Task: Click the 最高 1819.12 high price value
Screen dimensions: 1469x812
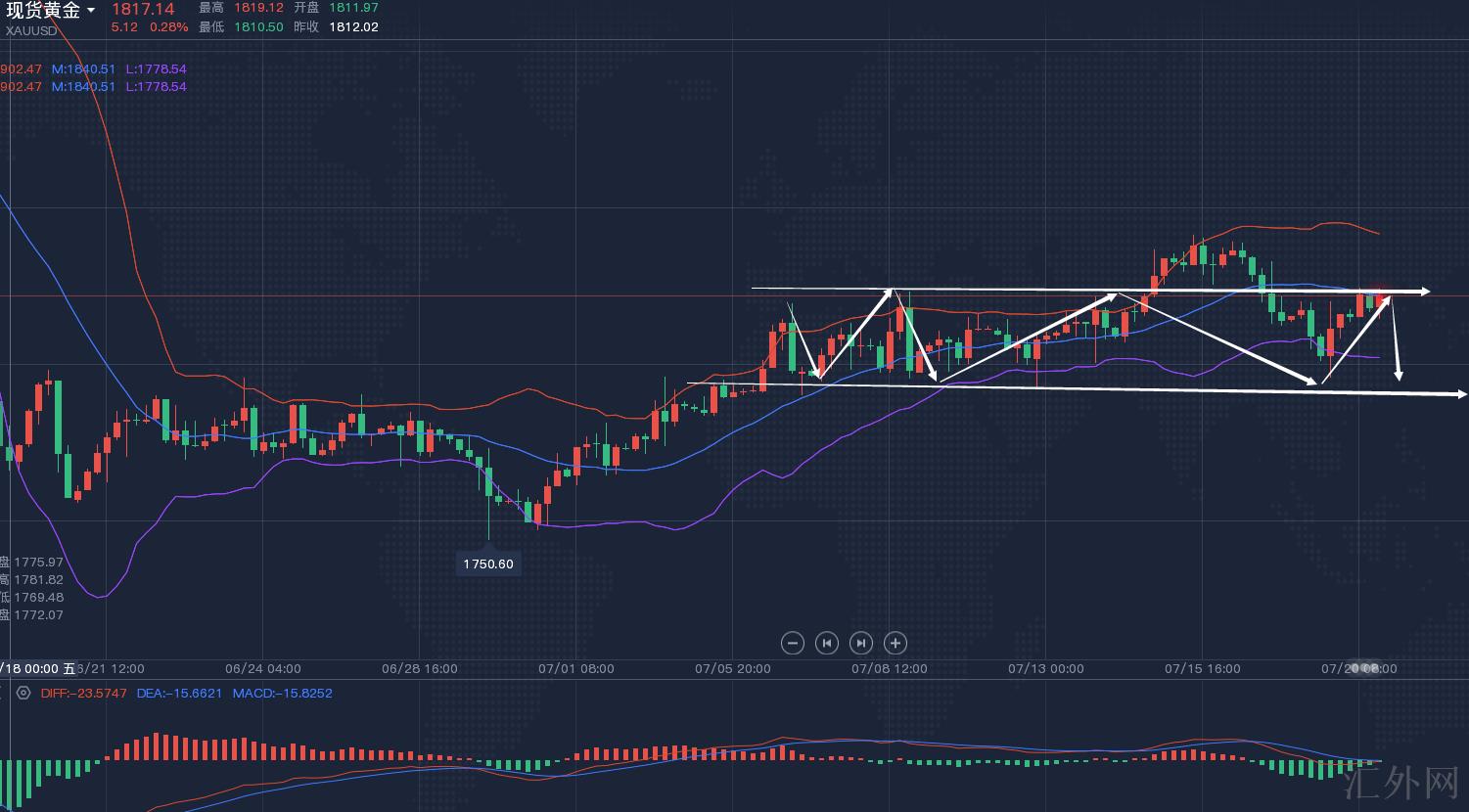Action: coord(256,8)
